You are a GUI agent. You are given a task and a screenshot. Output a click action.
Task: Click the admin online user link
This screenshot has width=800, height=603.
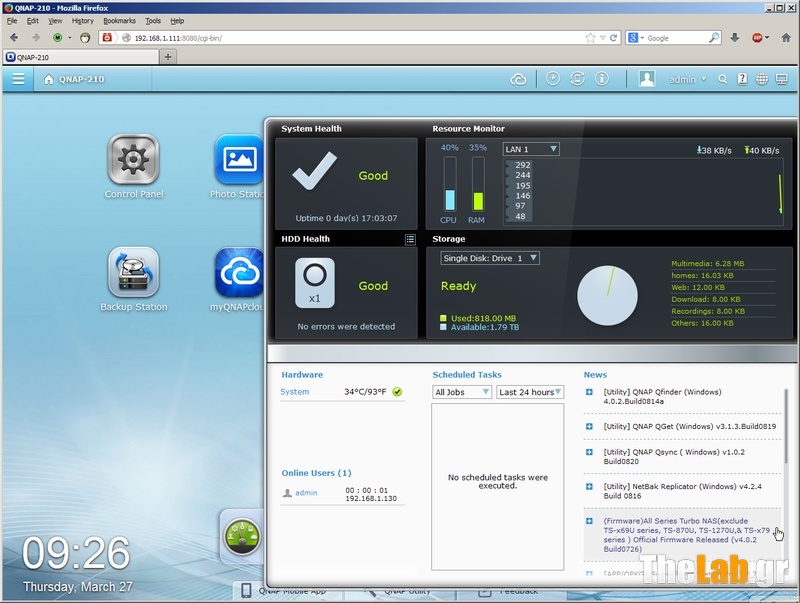point(306,493)
